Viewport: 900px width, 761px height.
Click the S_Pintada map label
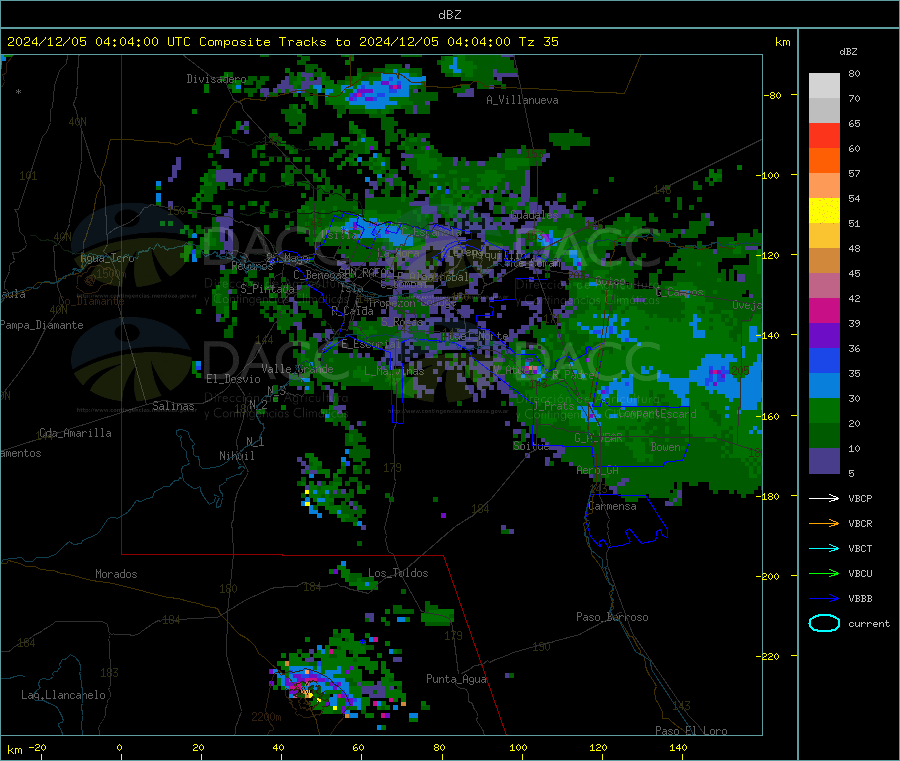click(x=267, y=289)
